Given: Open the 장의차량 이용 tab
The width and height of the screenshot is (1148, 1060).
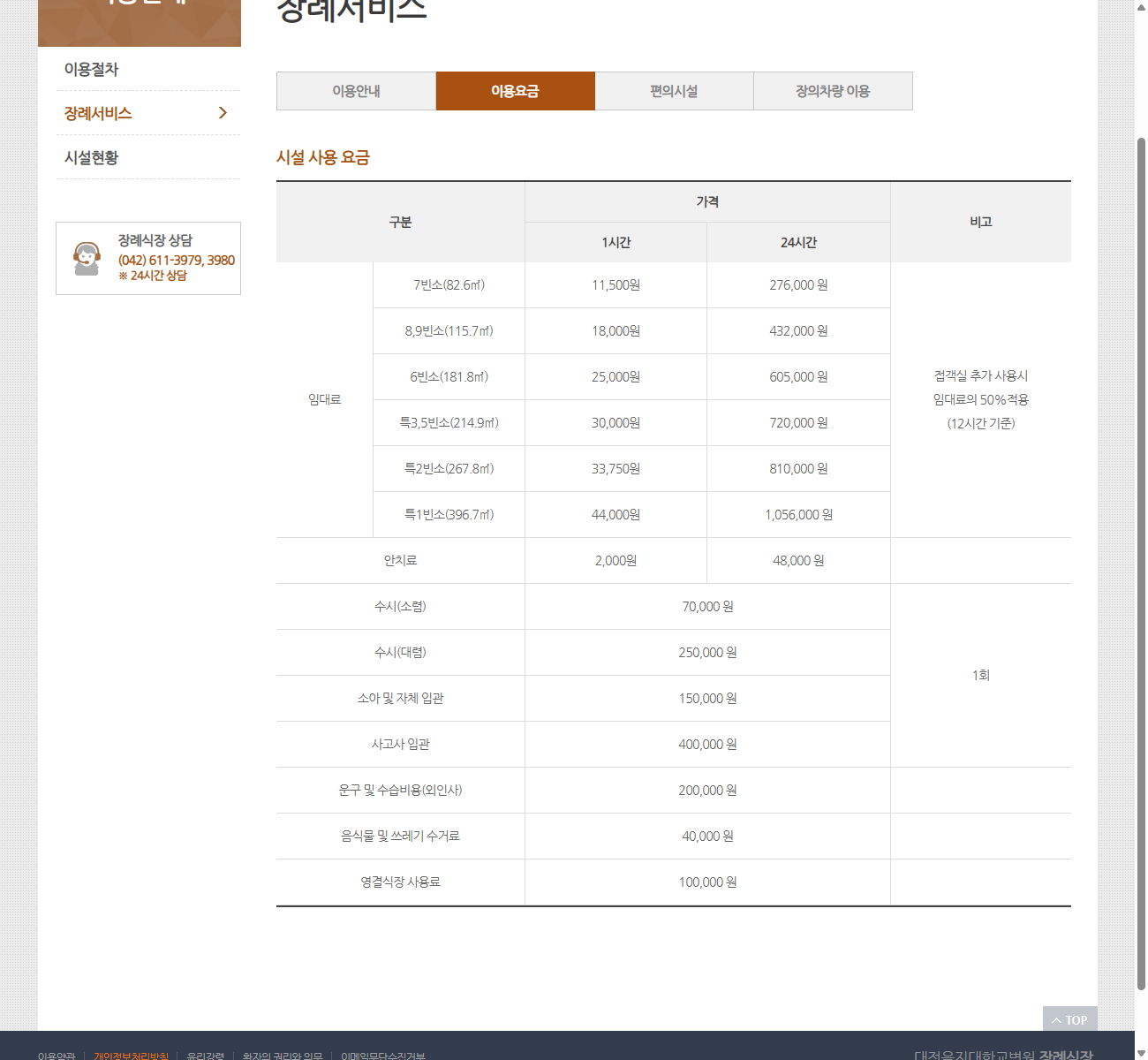Looking at the screenshot, I should tap(833, 91).
